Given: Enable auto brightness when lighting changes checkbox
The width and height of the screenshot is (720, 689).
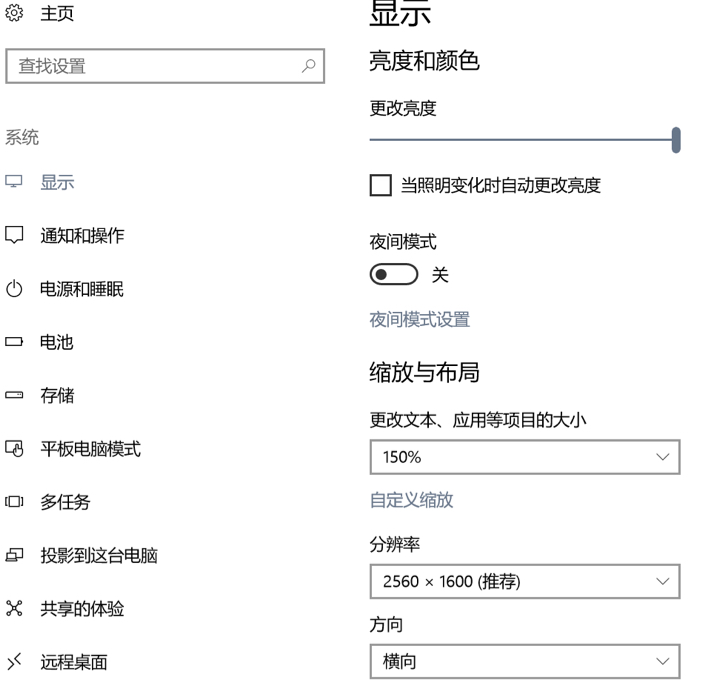Looking at the screenshot, I should (x=381, y=185).
